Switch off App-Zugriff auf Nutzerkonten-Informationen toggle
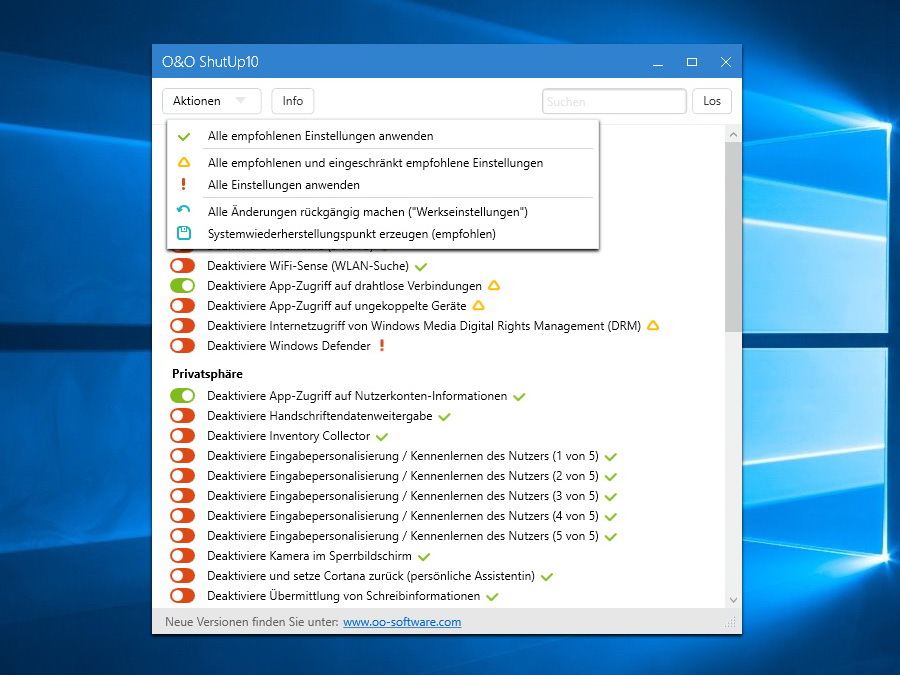Screen dimensions: 900x675 point(183,396)
